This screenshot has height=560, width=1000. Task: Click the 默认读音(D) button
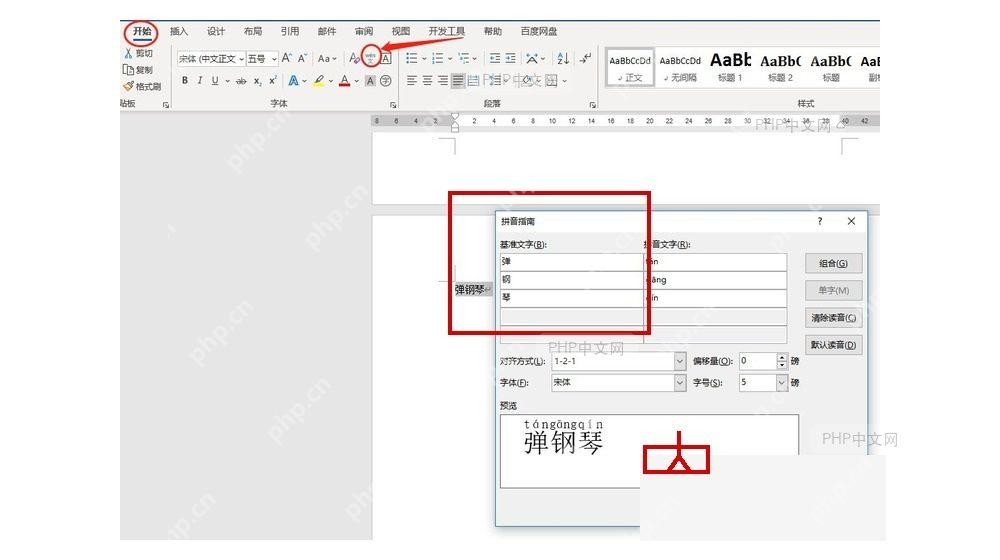(x=834, y=345)
